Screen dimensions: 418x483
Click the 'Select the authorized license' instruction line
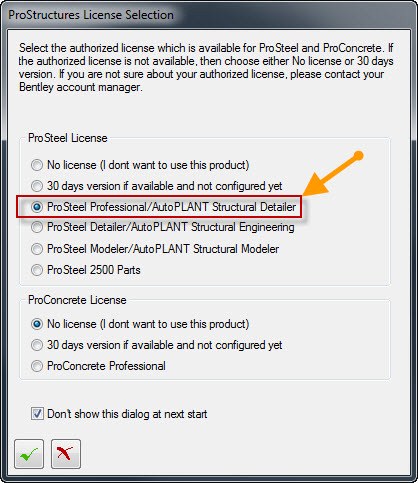coord(206,48)
